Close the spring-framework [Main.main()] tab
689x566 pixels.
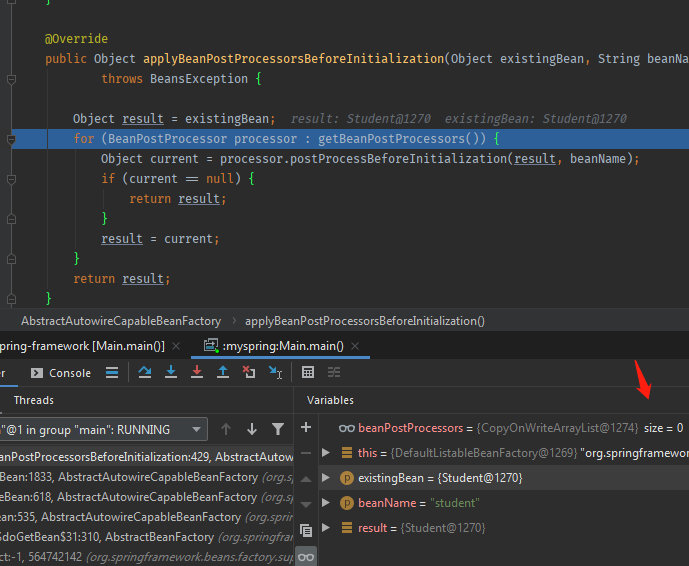176,346
